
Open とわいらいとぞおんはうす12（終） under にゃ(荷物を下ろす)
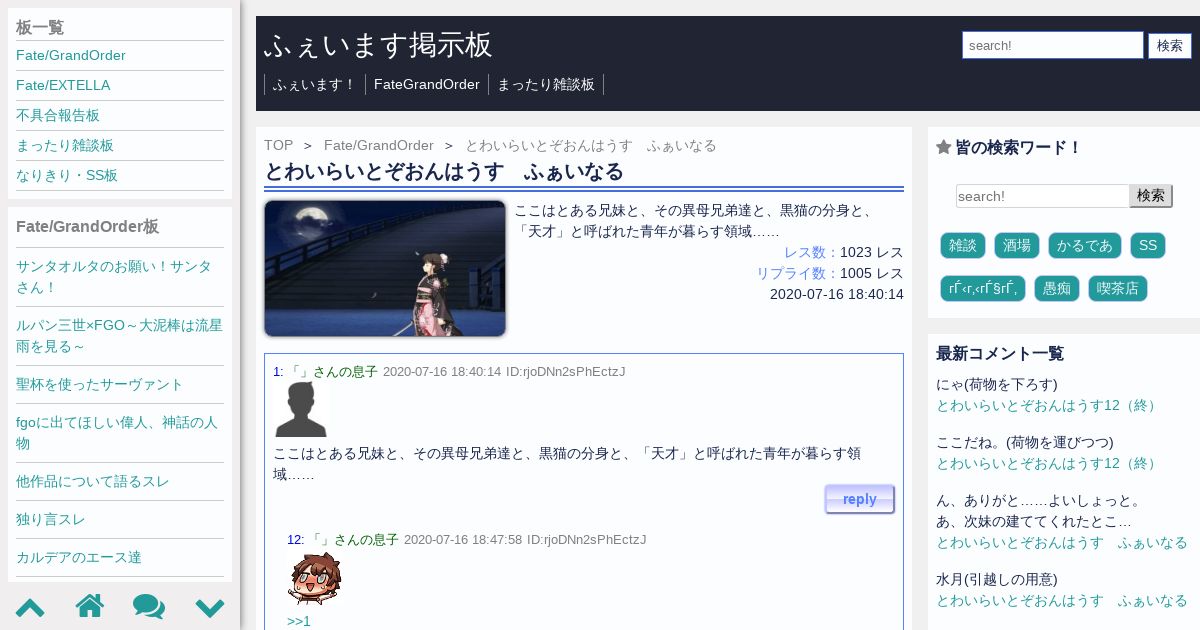pyautogui.click(x=1049, y=405)
